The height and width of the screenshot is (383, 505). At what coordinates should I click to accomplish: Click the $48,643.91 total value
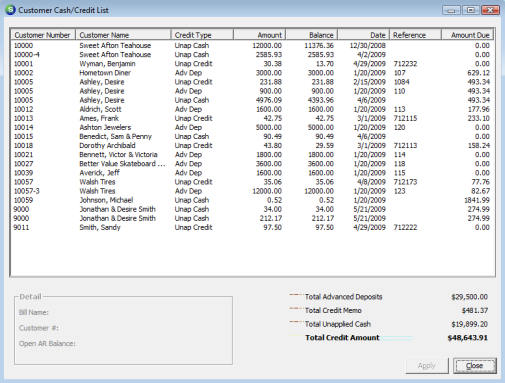tap(468, 338)
